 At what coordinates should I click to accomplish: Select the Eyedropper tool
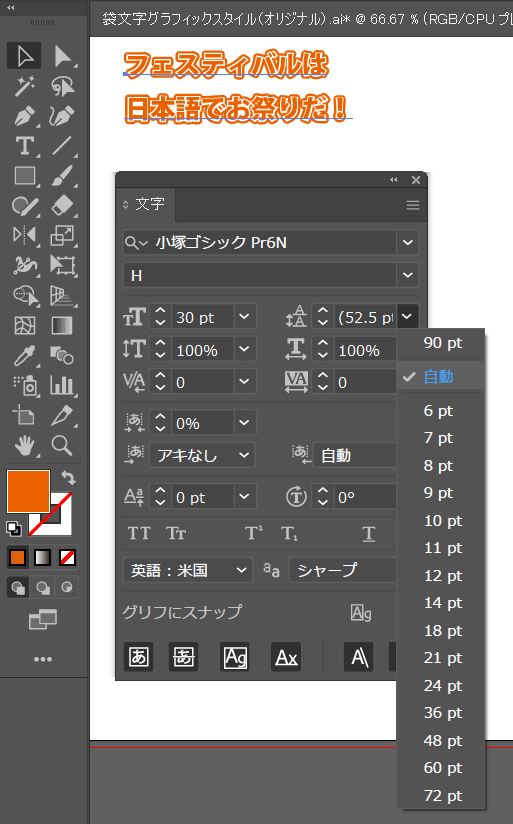(24, 356)
